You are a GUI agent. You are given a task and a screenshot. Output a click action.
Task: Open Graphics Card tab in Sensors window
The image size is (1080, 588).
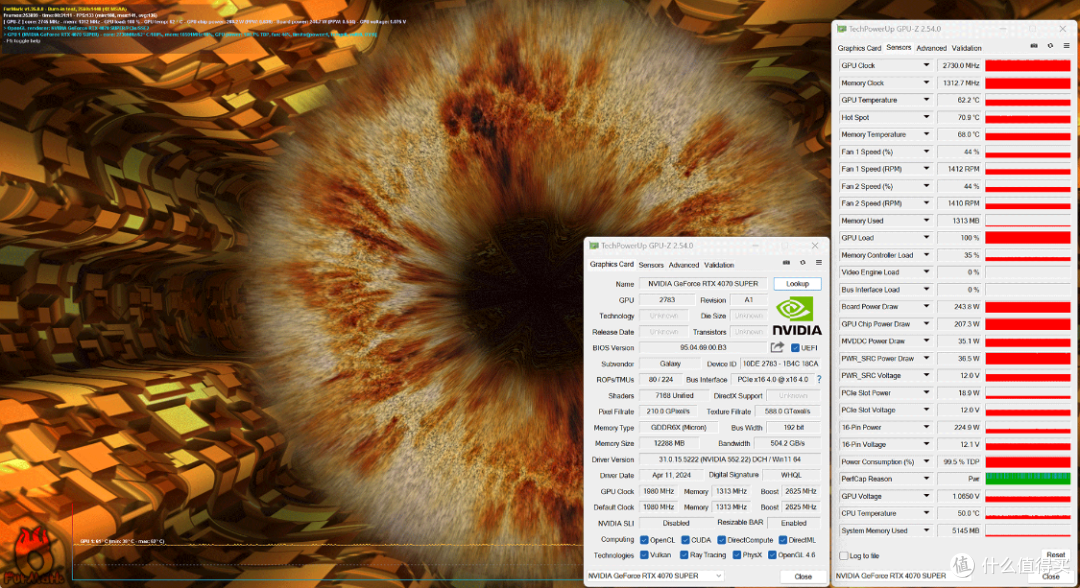[859, 48]
